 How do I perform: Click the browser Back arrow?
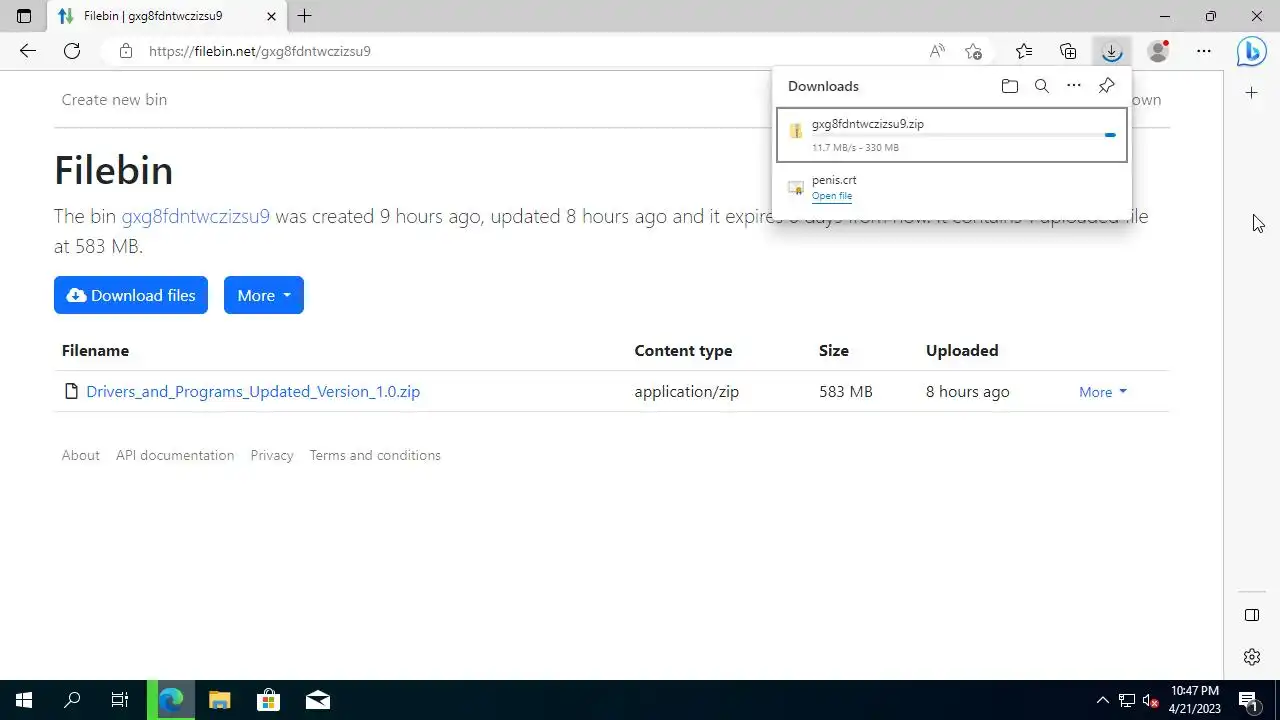(28, 51)
